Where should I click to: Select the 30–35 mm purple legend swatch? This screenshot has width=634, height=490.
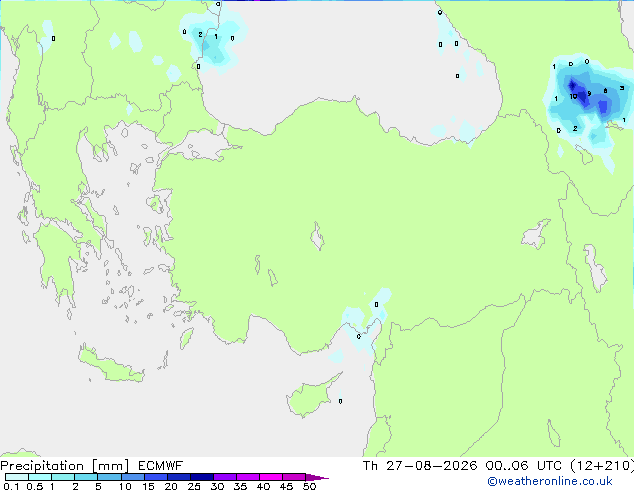pos(225,477)
